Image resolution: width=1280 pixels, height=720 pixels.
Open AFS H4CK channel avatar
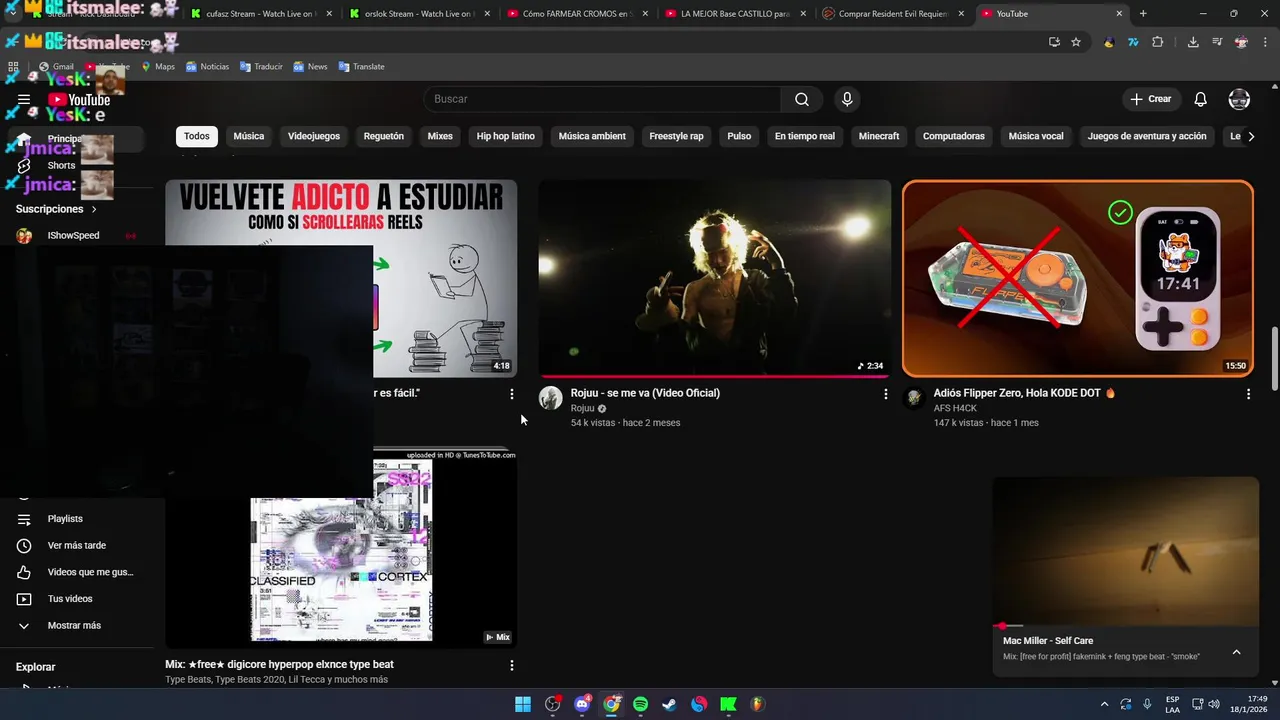click(914, 398)
